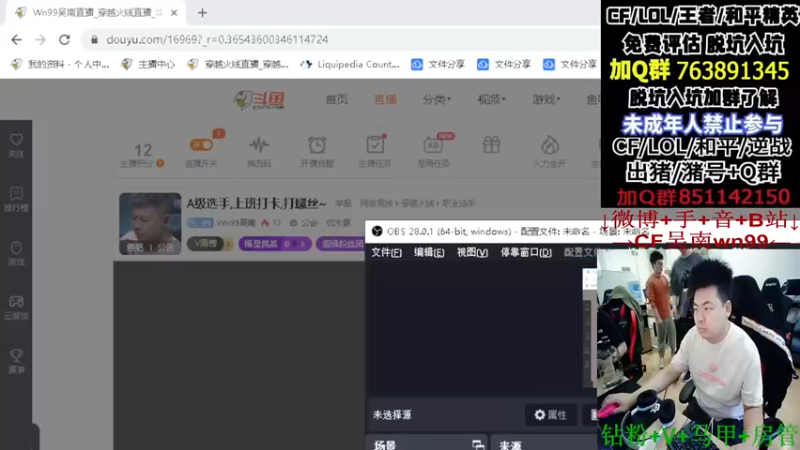Open OBS 停靠窗口(D) menu
800x450 pixels.
pyautogui.click(x=526, y=253)
